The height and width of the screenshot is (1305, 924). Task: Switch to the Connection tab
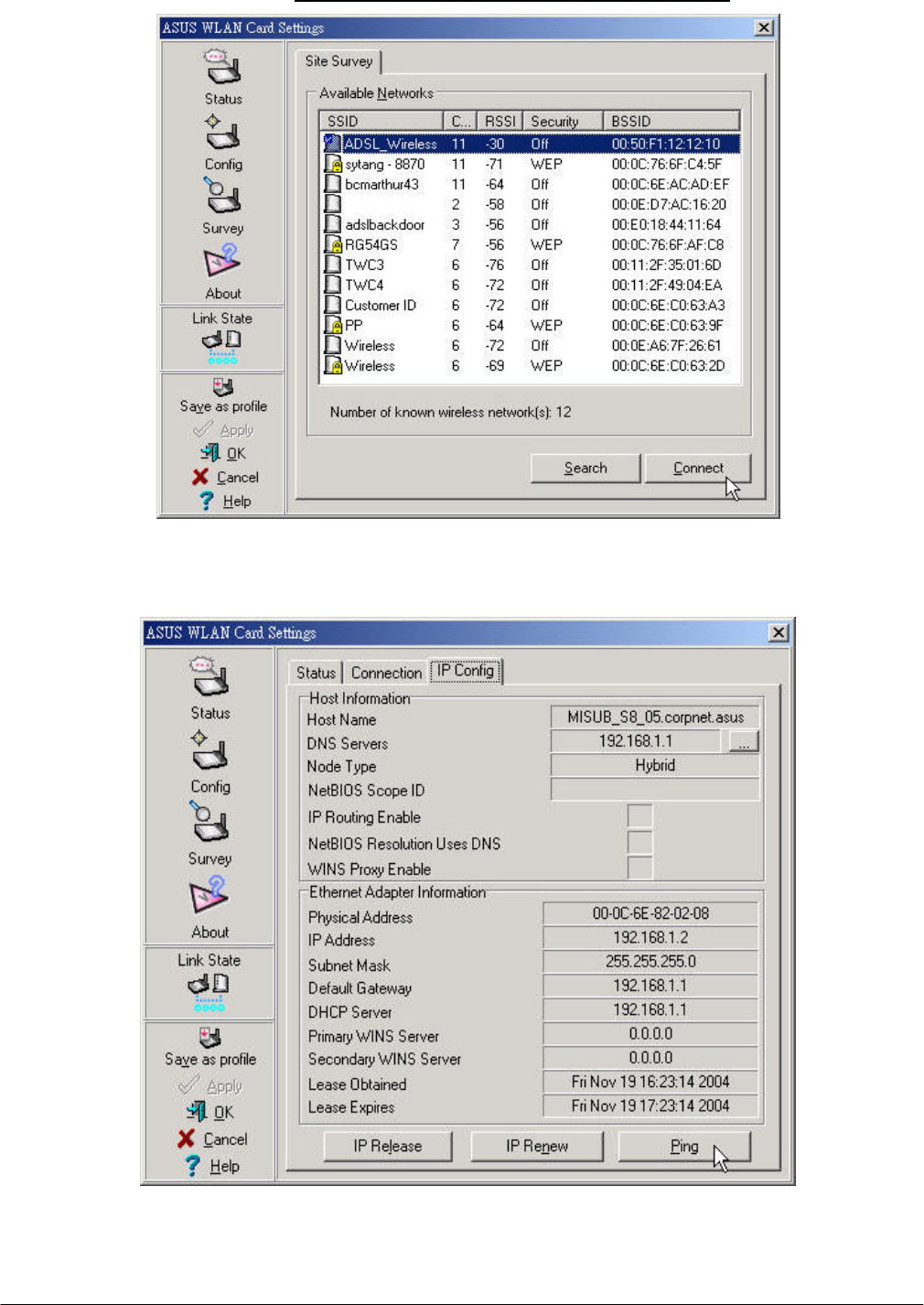(386, 673)
